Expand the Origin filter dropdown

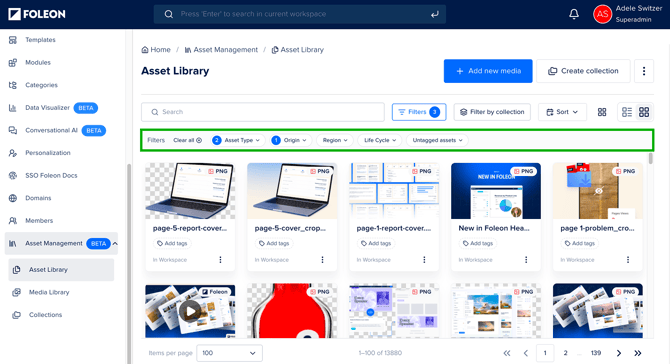coord(291,140)
